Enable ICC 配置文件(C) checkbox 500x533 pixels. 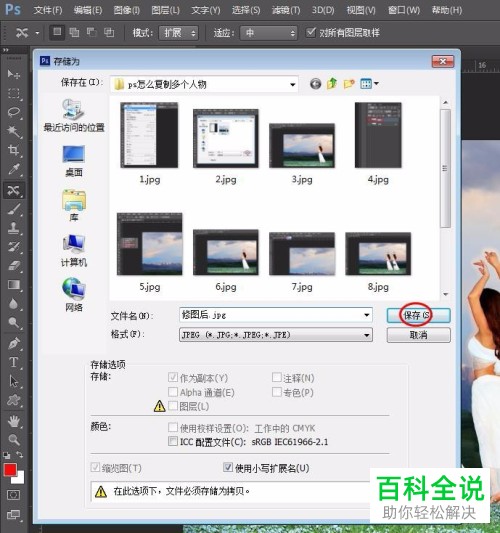(173, 441)
